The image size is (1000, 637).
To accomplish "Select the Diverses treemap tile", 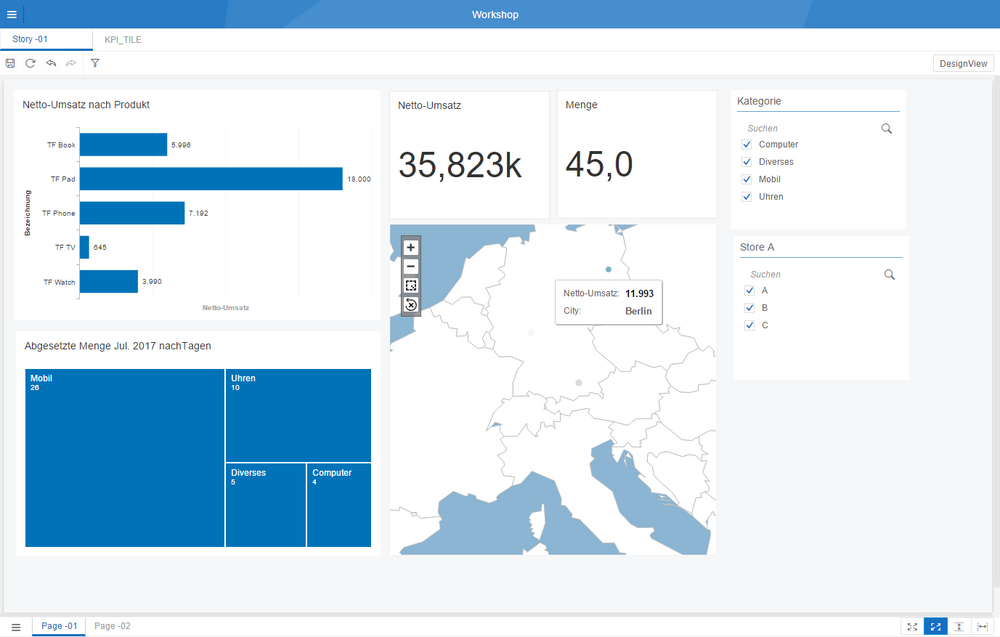I will pyautogui.click(x=265, y=505).
